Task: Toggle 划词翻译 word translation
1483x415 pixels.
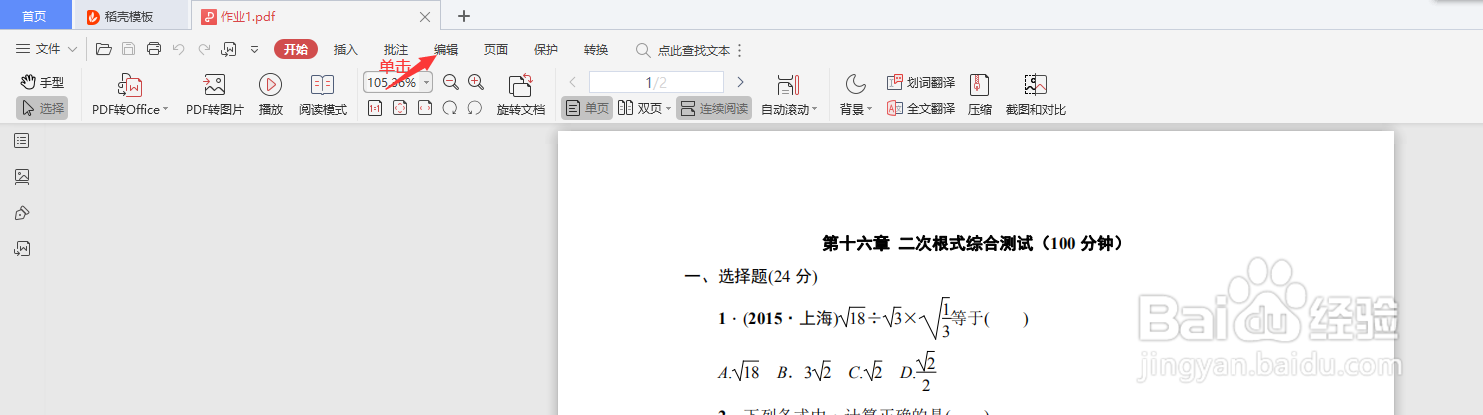Action: (x=921, y=82)
